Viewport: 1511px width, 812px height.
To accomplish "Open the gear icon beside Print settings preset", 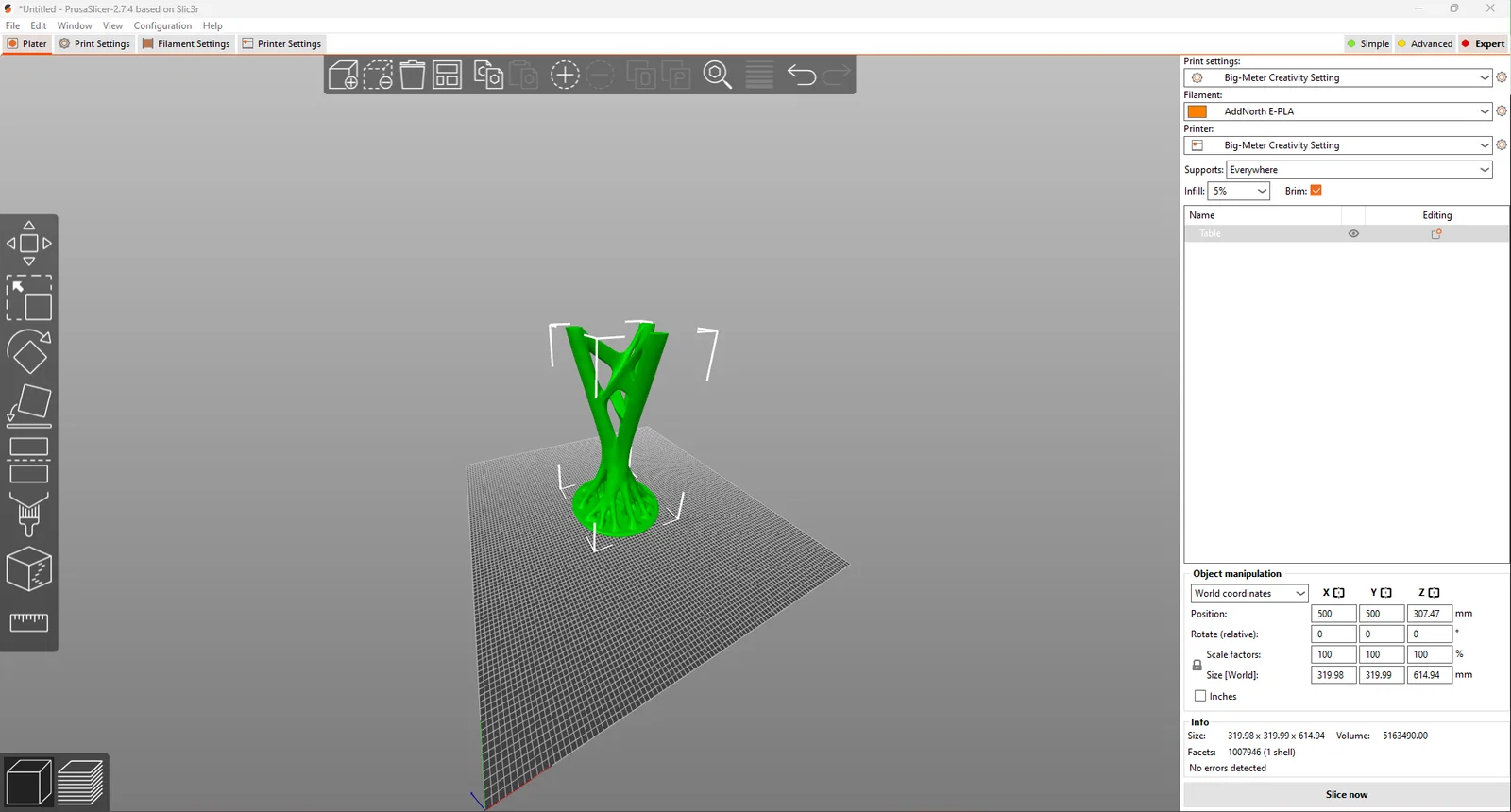I will (x=1502, y=77).
